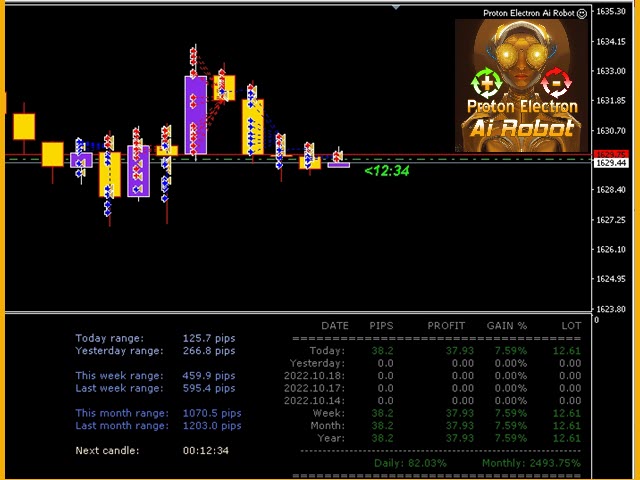640x480 pixels.
Task: Click the 'Year:' row label
Action: click(331, 438)
